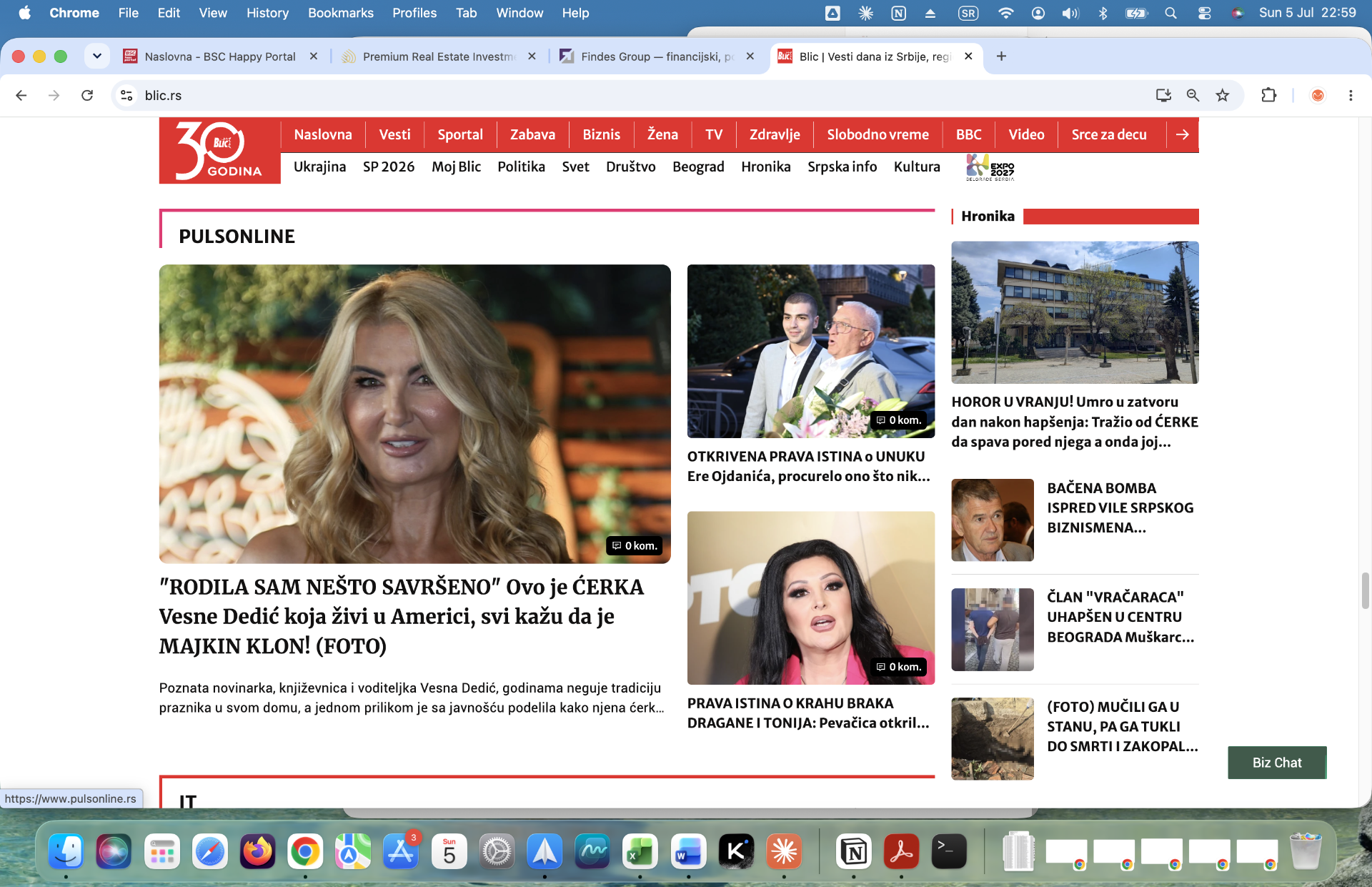Screen dimensions: 1372x887
Task: Reload the page with the refresh icon
Action: tap(87, 95)
